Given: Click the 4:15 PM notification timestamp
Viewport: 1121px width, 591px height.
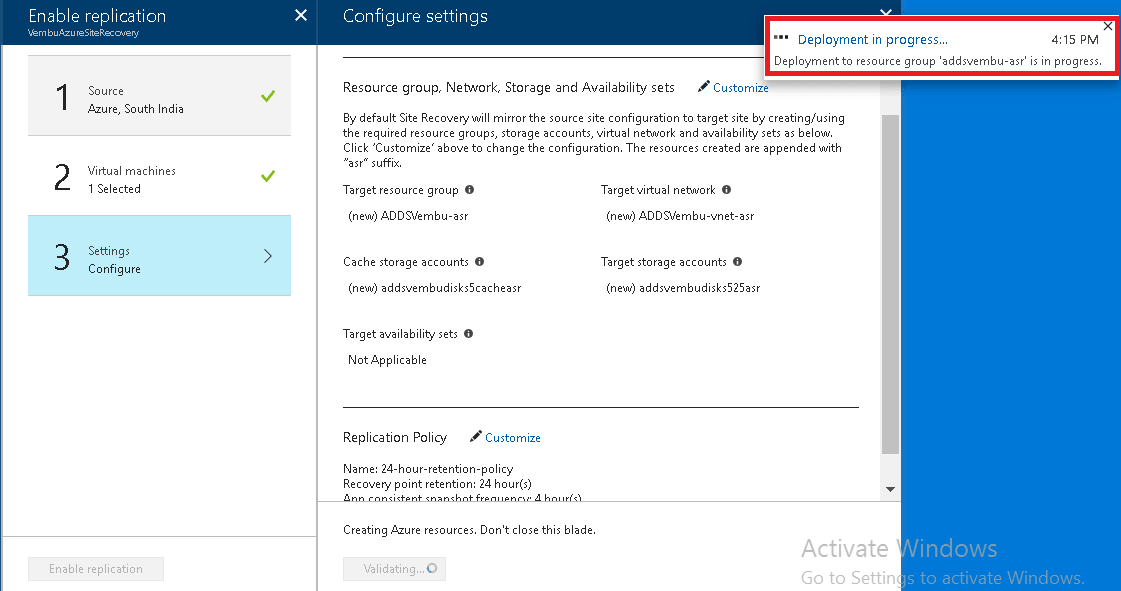Looking at the screenshot, I should (x=1075, y=40).
